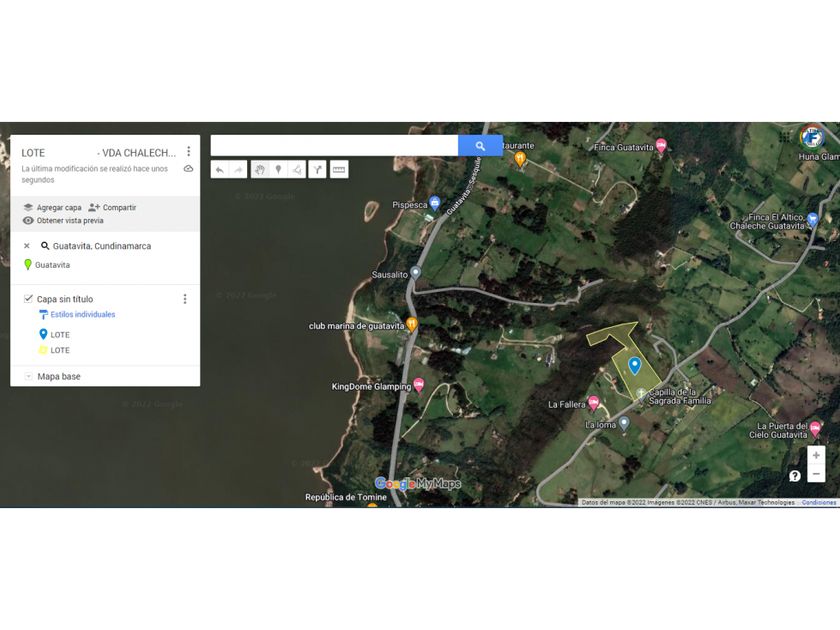
Task: Zoom in with the plus button
Action: 816,455
